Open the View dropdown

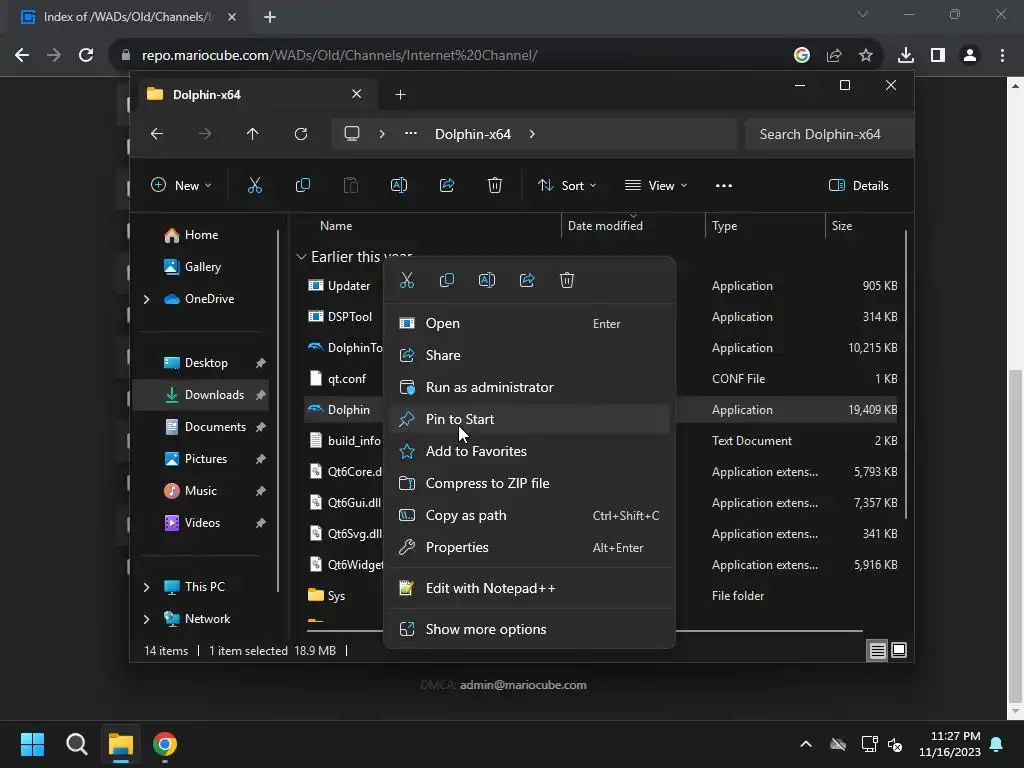click(x=656, y=185)
